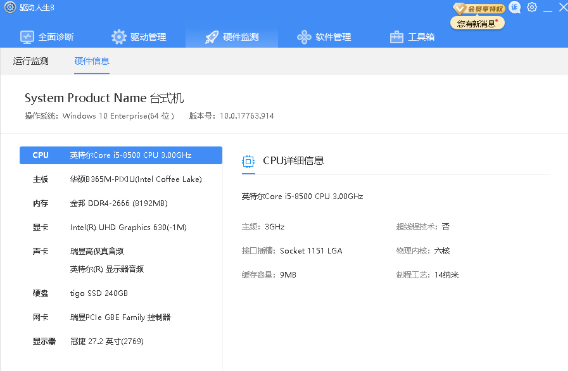Click the 会员享特权 VIP badge

coord(479,8)
